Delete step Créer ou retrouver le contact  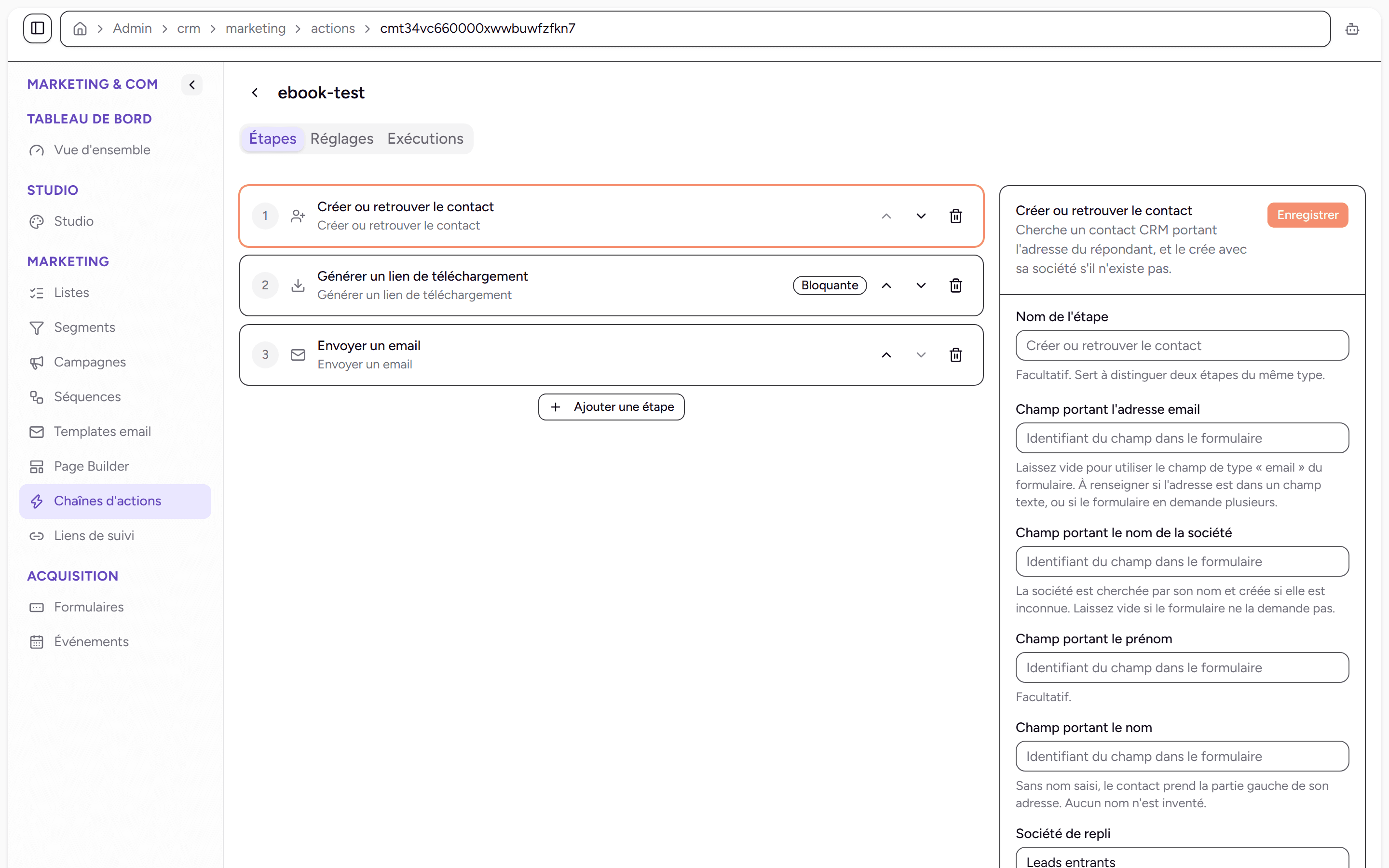pos(955,216)
